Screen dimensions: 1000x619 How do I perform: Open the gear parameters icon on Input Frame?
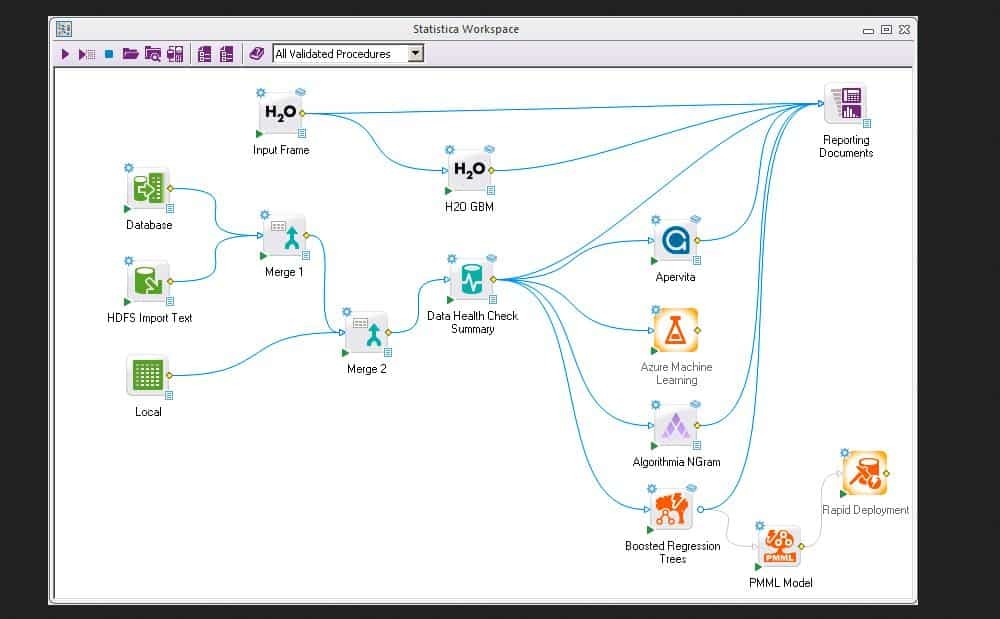[x=259, y=92]
